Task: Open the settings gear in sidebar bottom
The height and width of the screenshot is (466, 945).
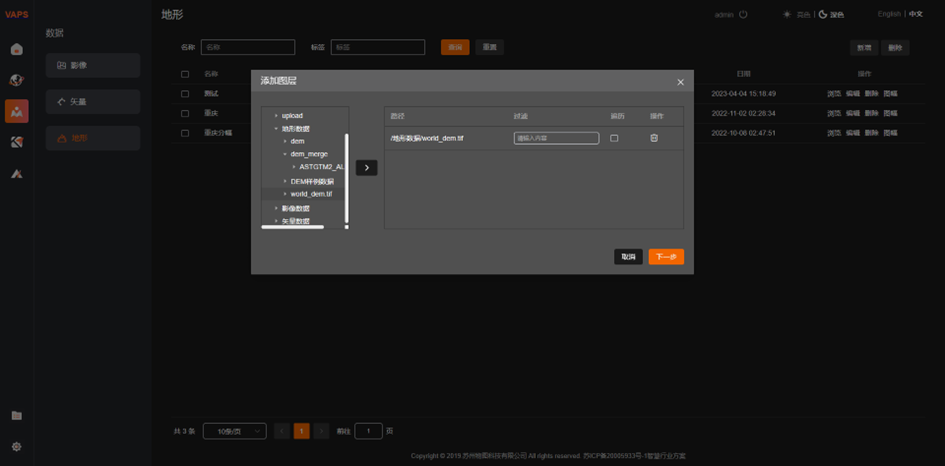Action: click(x=16, y=447)
